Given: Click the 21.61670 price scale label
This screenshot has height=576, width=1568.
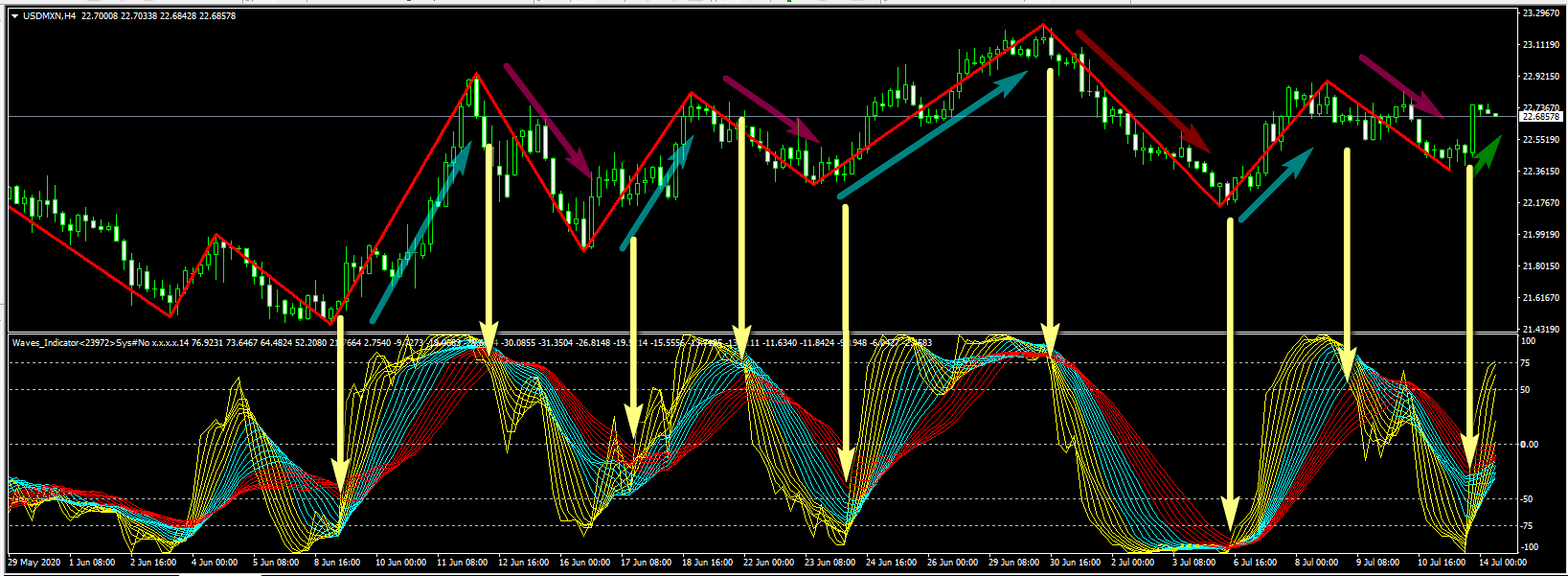Looking at the screenshot, I should click(x=1541, y=298).
